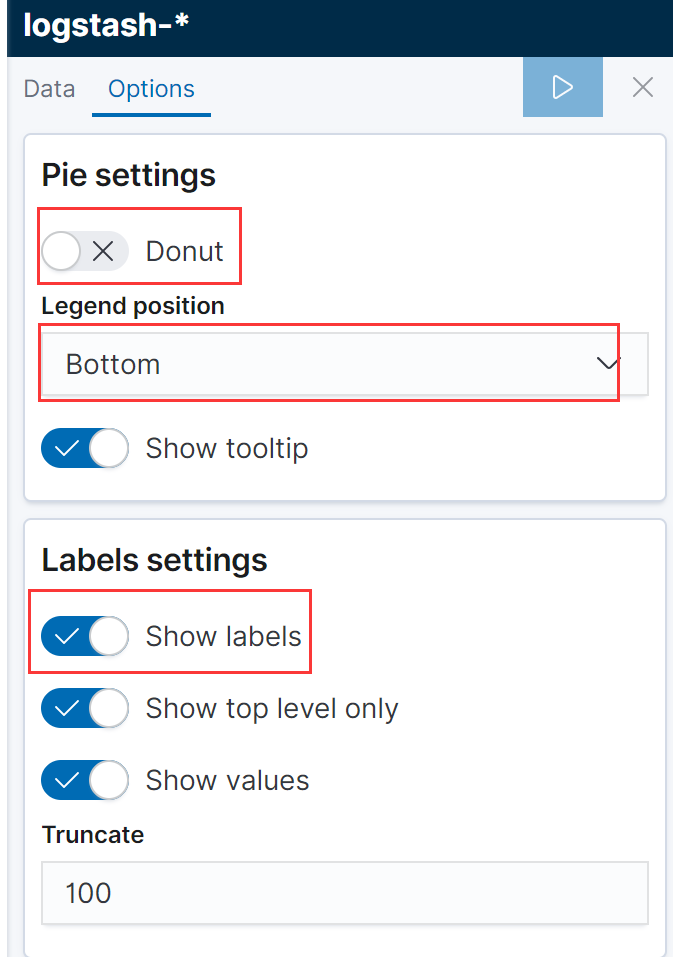Switch to the Data tab

pyautogui.click(x=49, y=89)
